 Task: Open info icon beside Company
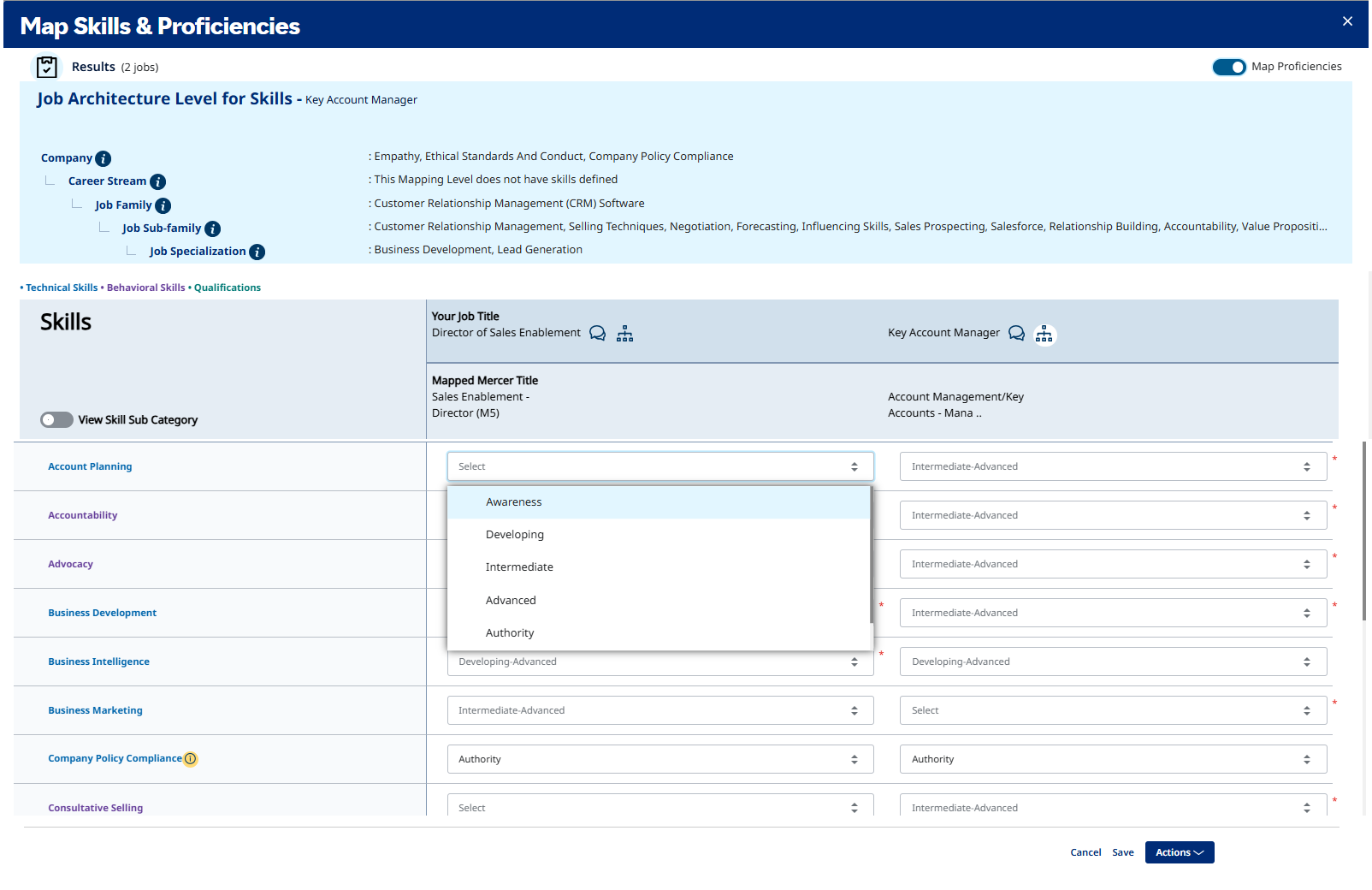[103, 158]
